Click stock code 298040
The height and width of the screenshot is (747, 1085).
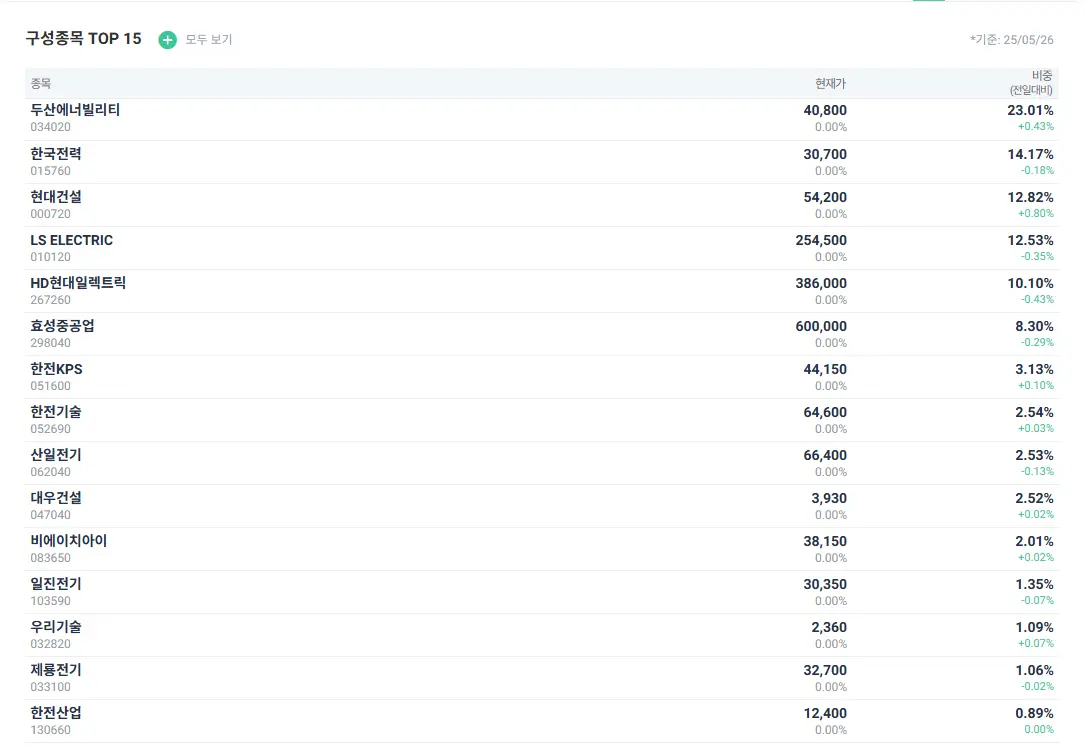tap(51, 342)
